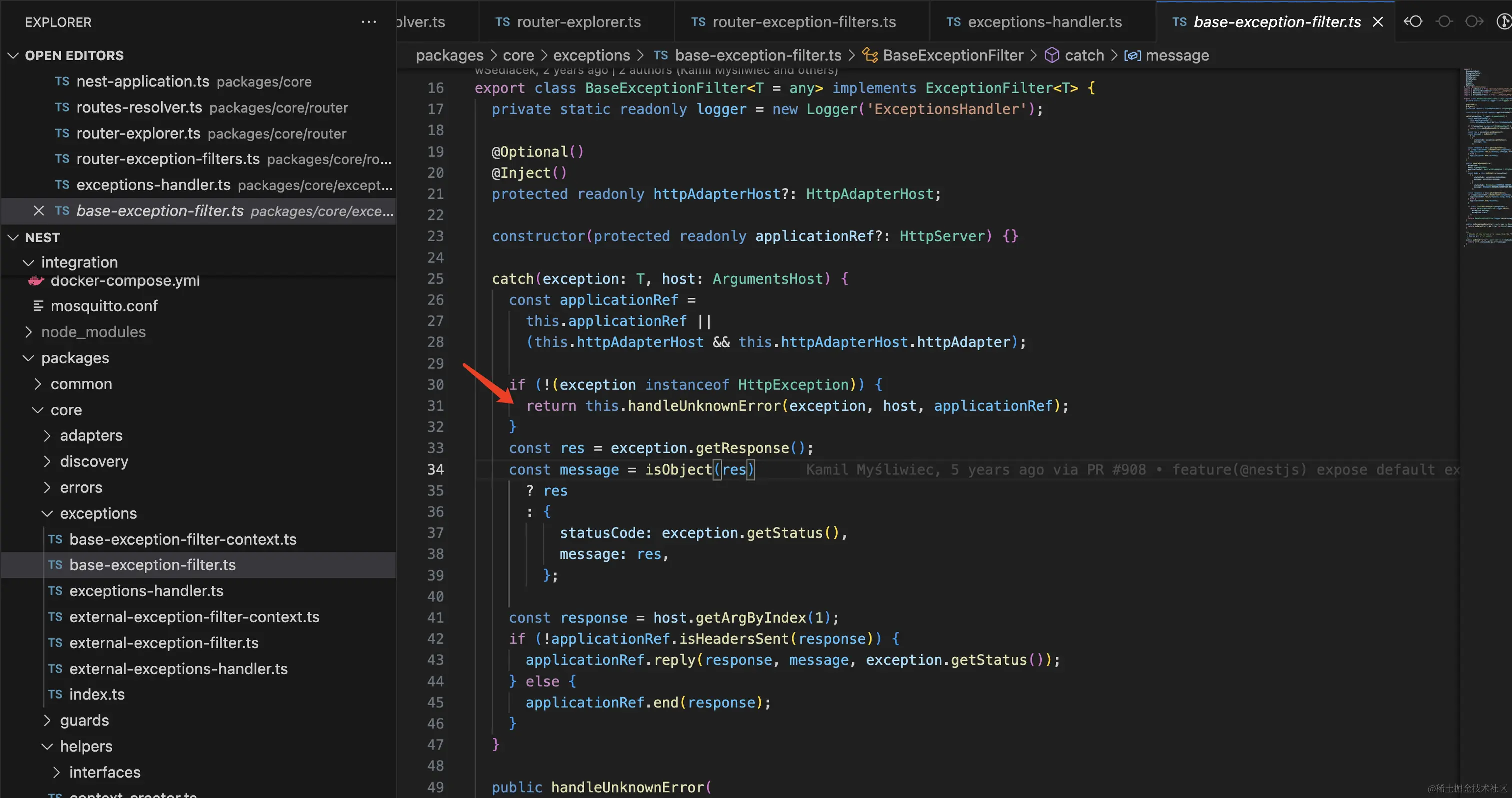This screenshot has width=1512, height=798.
Task: Expand the guards folder
Action: [x=47, y=720]
